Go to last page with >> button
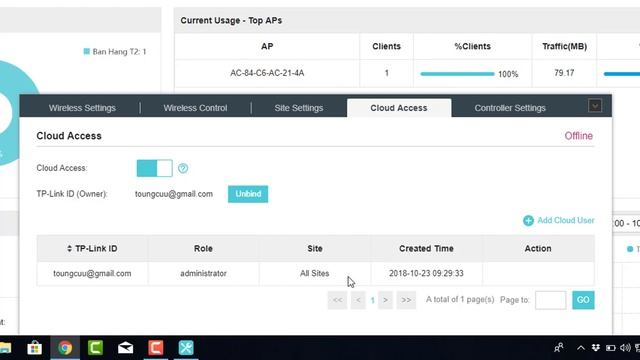Screen dimensions: 640x360 coord(406,300)
